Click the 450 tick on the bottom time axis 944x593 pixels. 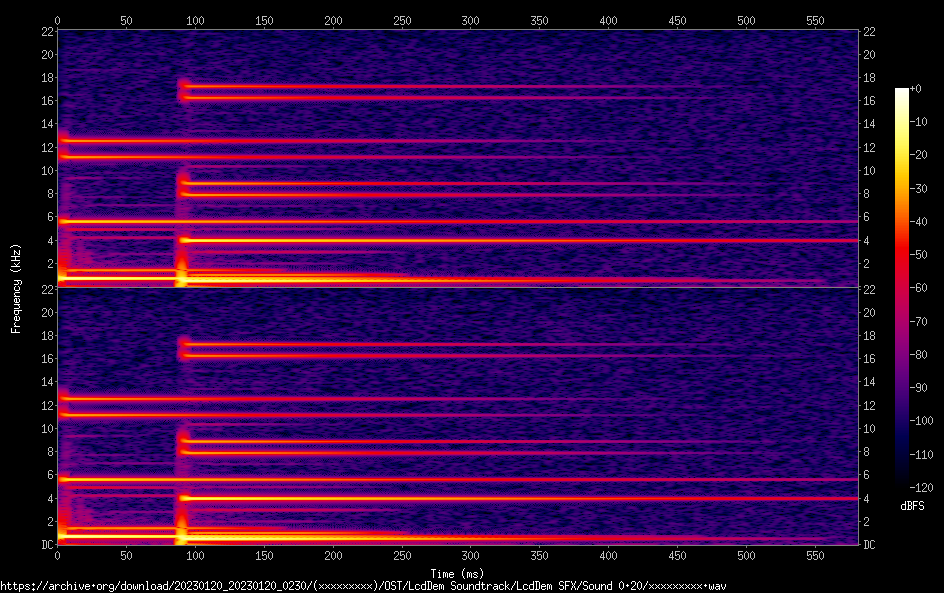(677, 555)
